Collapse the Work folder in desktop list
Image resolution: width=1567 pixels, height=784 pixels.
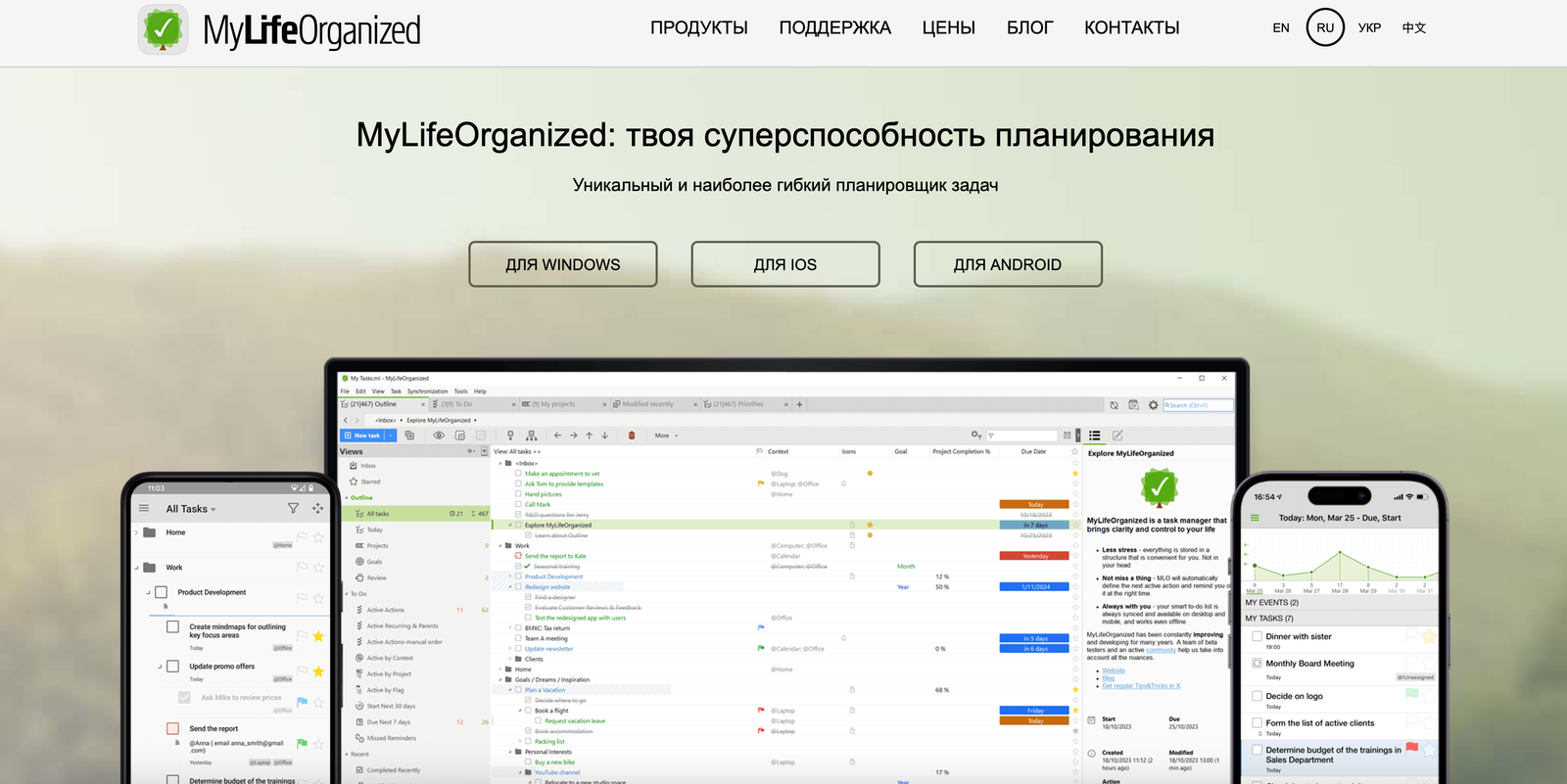[x=499, y=545]
